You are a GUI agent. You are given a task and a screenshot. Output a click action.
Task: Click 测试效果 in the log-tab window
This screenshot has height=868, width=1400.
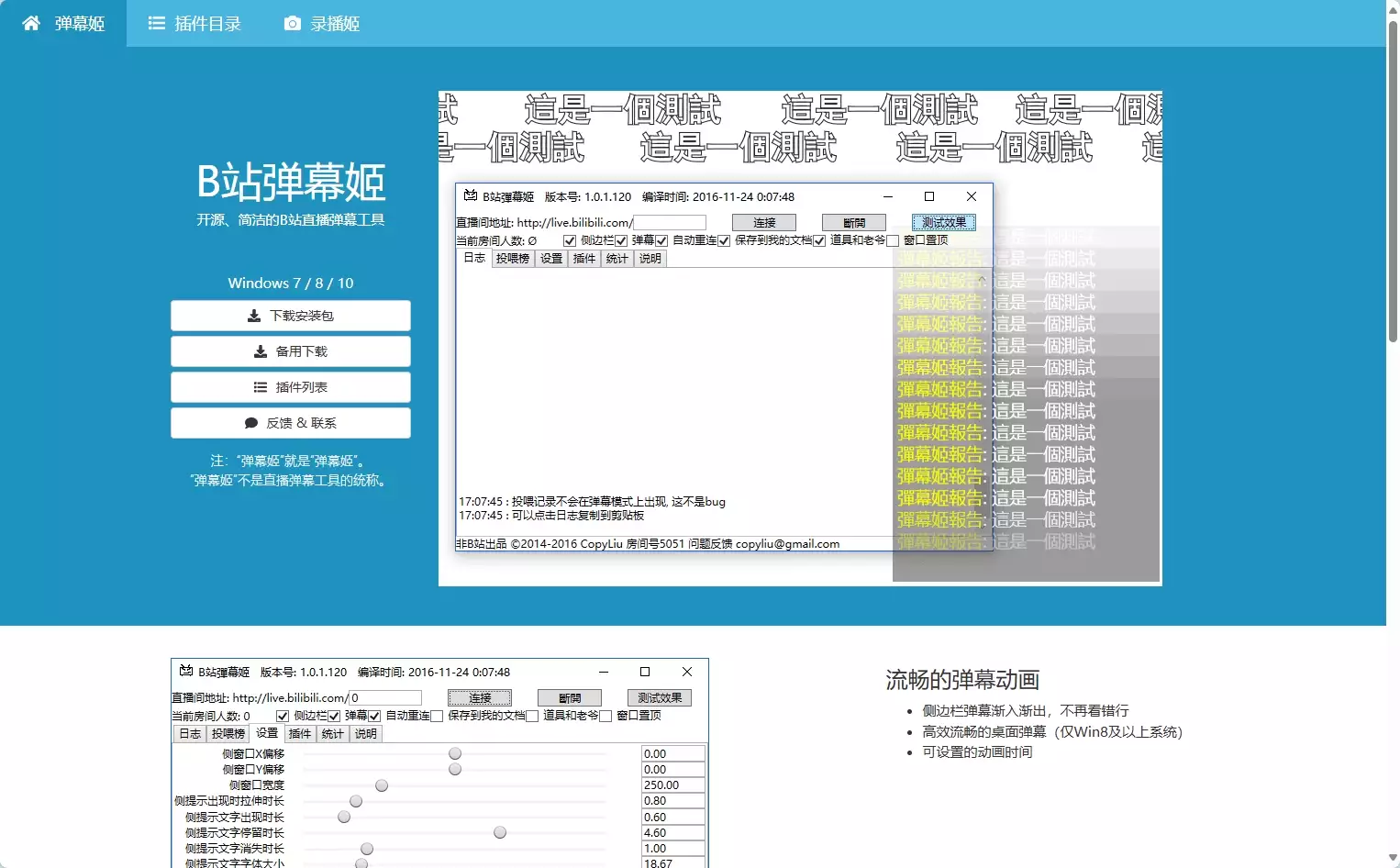(x=944, y=222)
